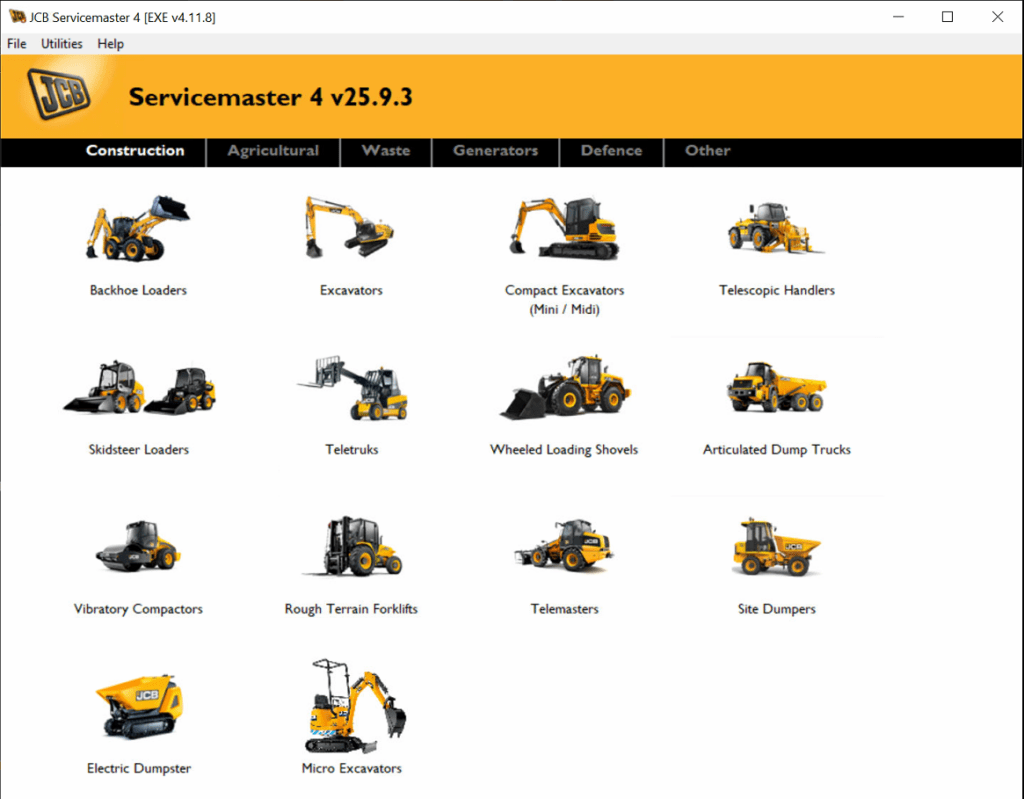Viewport: 1024px width, 799px height.
Task: Select the Vibratory Compactors icon
Action: [140, 547]
